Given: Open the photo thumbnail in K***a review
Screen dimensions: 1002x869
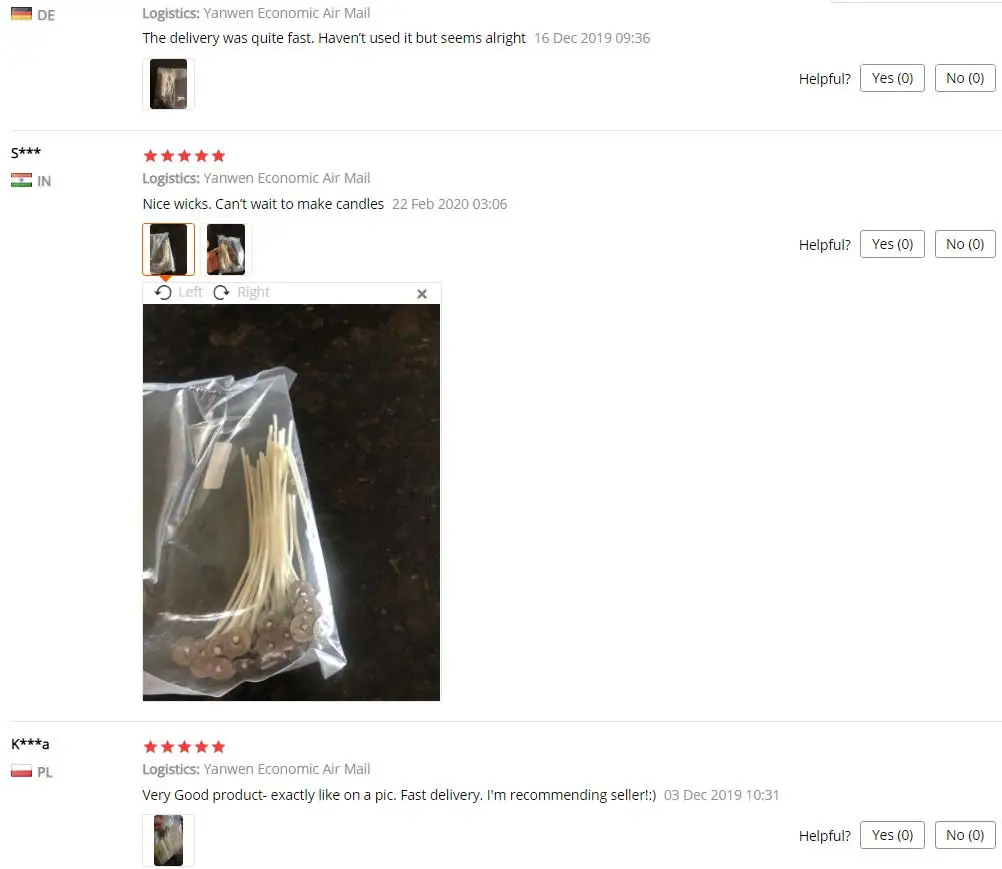Looking at the screenshot, I should [x=169, y=840].
